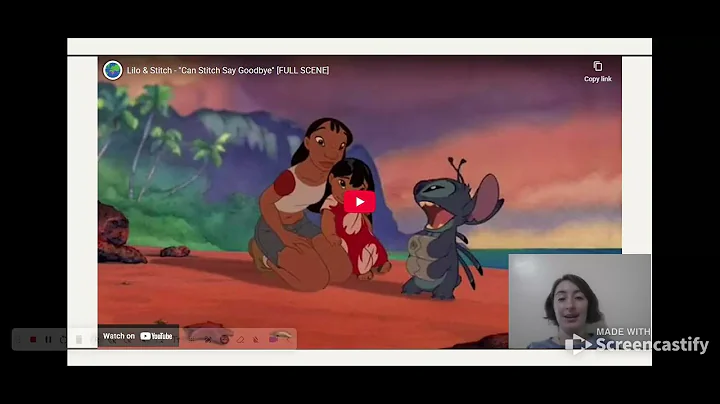This screenshot has width=720, height=404.
Task: Delete recording with trash icon
Action: [79, 340]
